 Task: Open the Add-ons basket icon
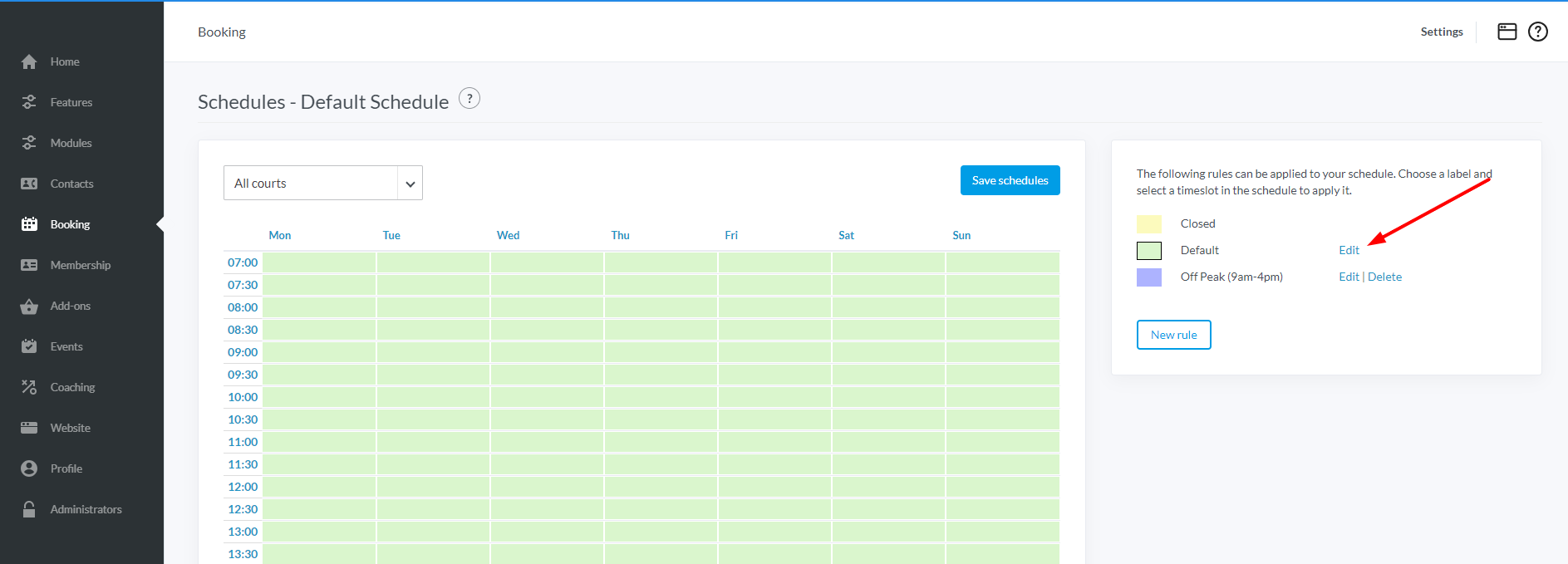29,307
